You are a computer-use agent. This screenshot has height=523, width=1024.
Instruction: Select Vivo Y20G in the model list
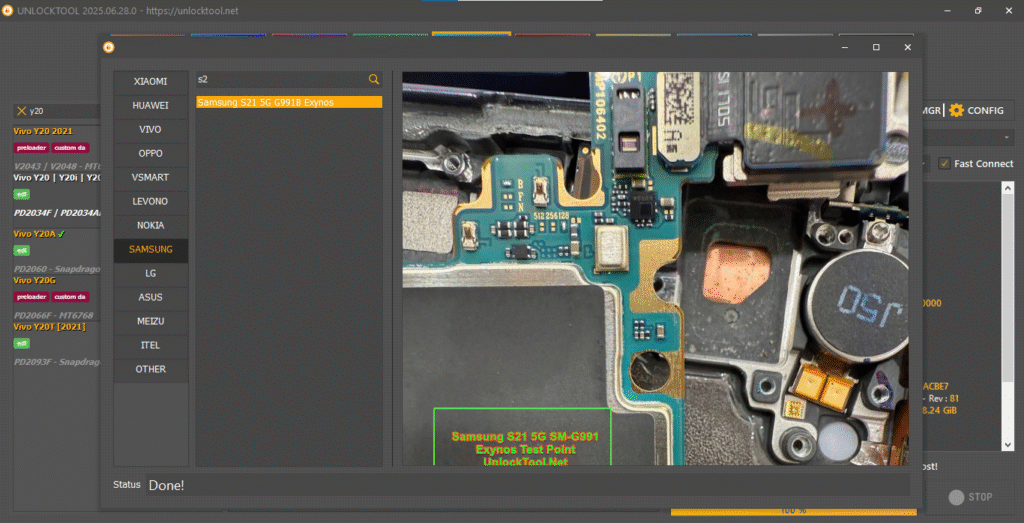tap(35, 280)
